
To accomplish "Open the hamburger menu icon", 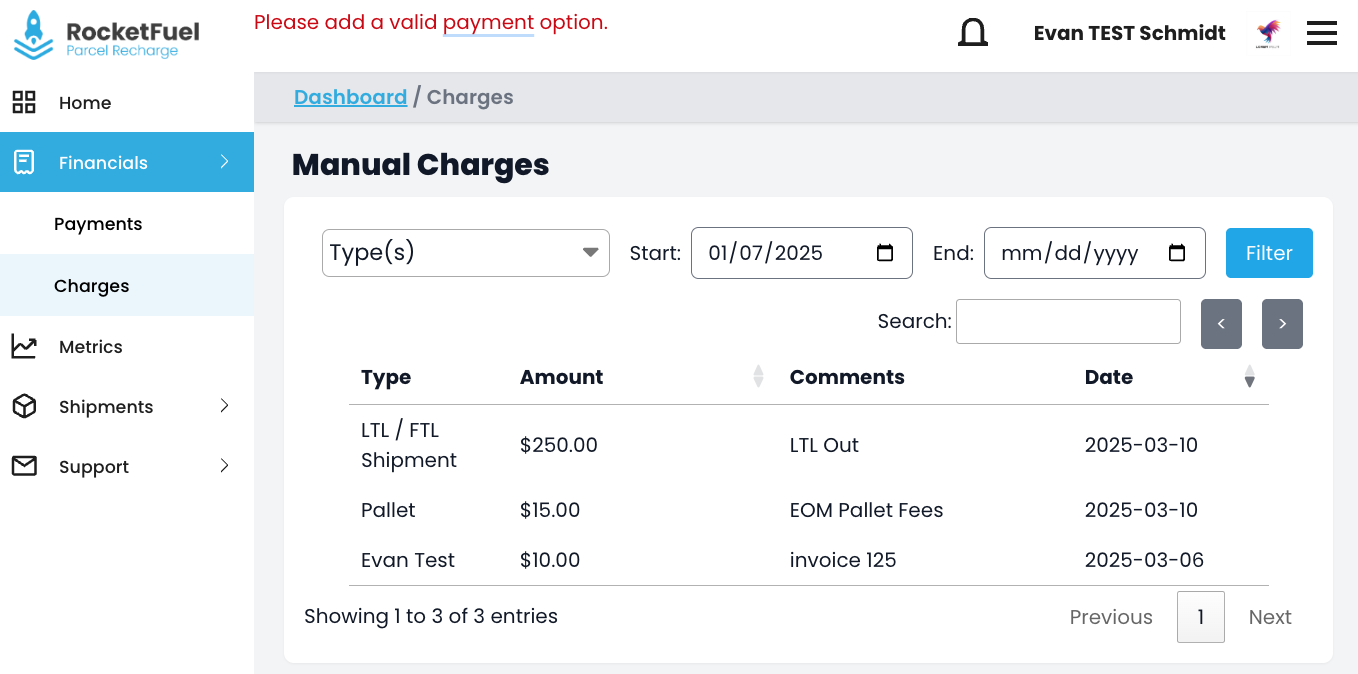I will [x=1321, y=33].
